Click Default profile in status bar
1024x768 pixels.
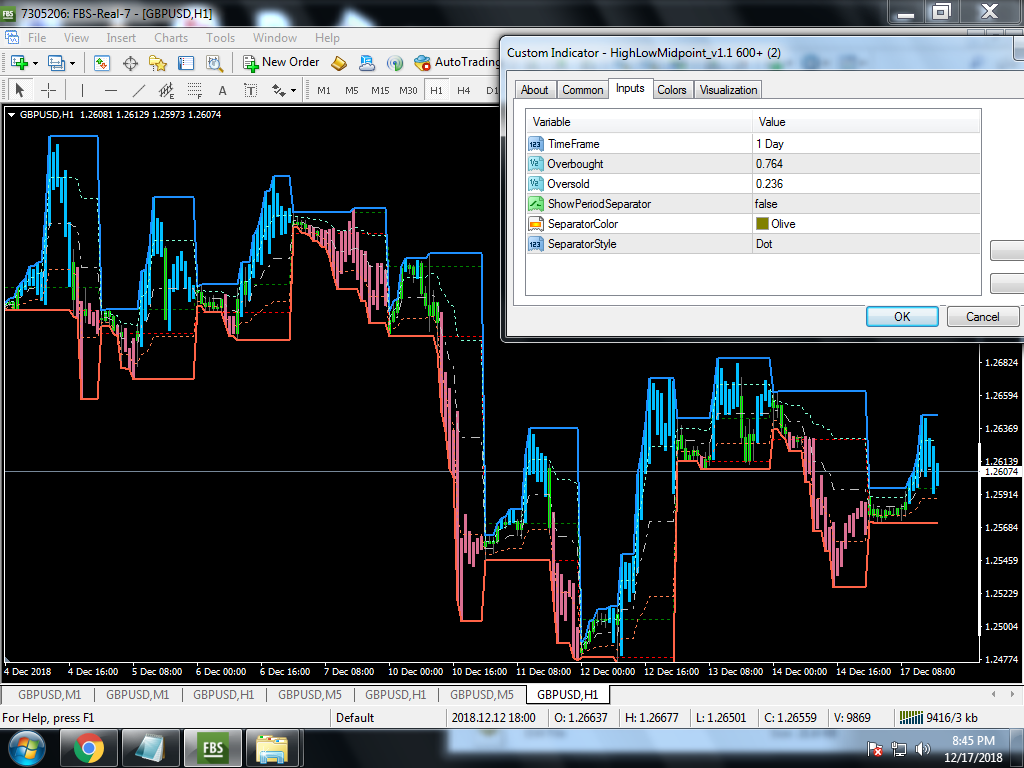355,717
